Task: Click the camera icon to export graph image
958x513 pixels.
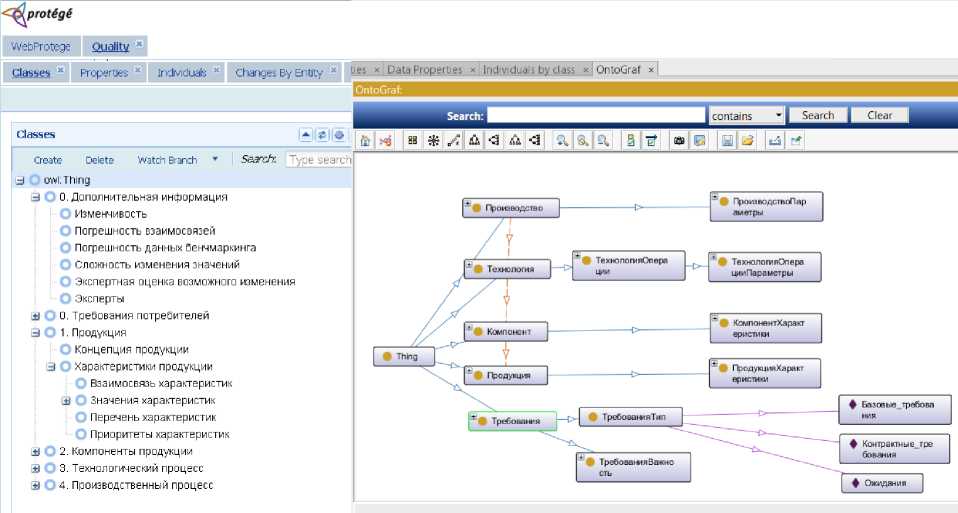Action: [x=679, y=141]
